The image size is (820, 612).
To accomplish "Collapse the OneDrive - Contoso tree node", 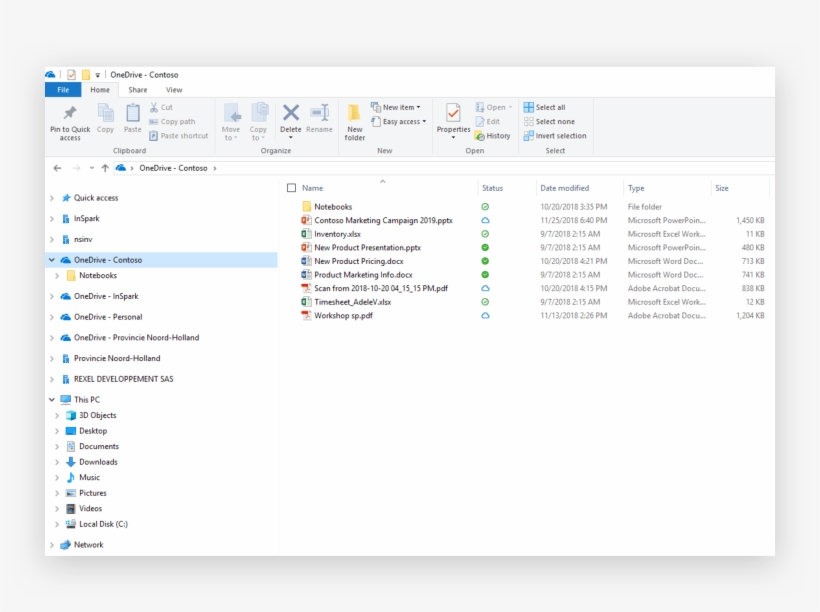I will (x=52, y=259).
